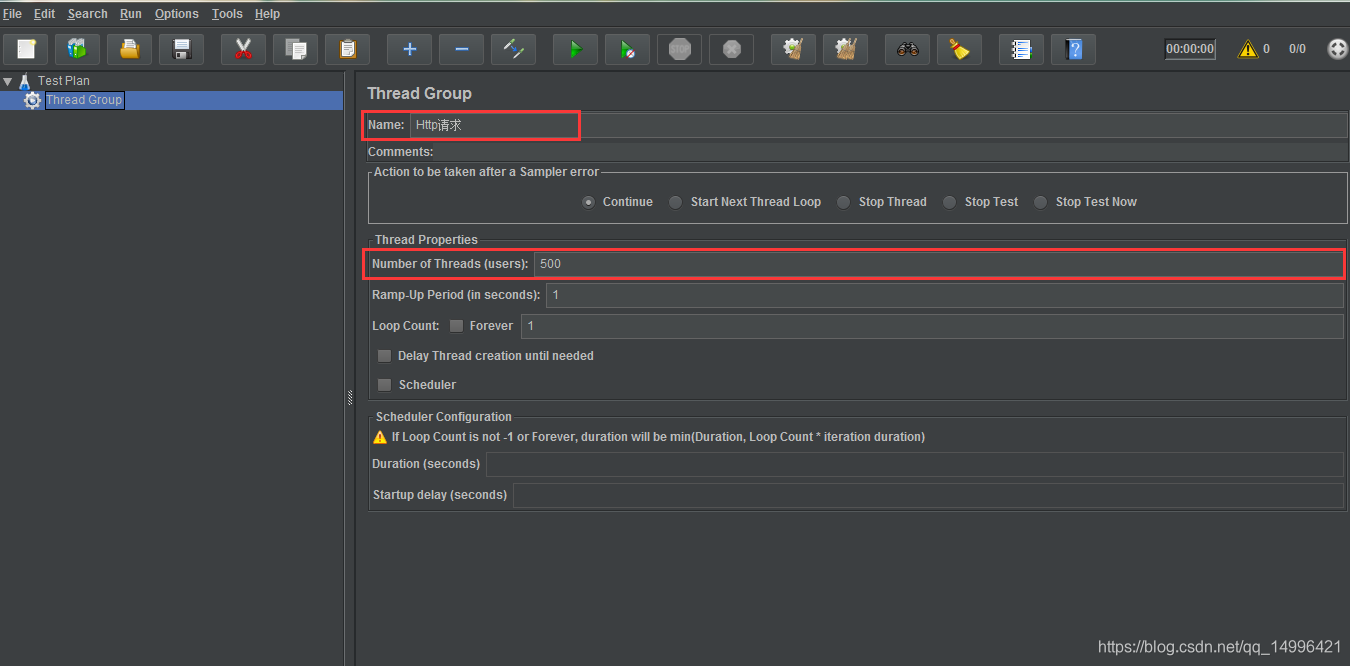Open the Tools menu
The image size is (1350, 666).
point(227,14)
